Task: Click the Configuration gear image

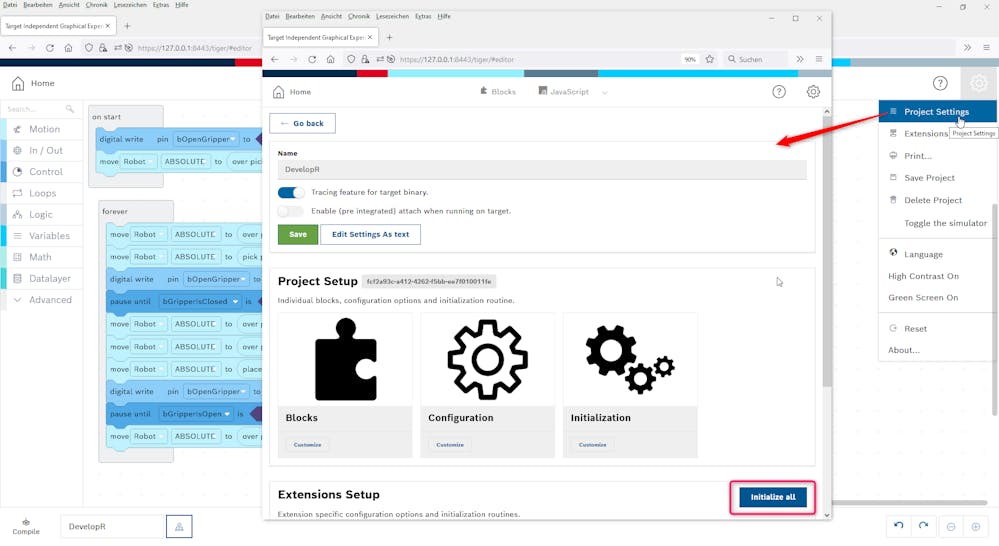Action: pyautogui.click(x=487, y=360)
